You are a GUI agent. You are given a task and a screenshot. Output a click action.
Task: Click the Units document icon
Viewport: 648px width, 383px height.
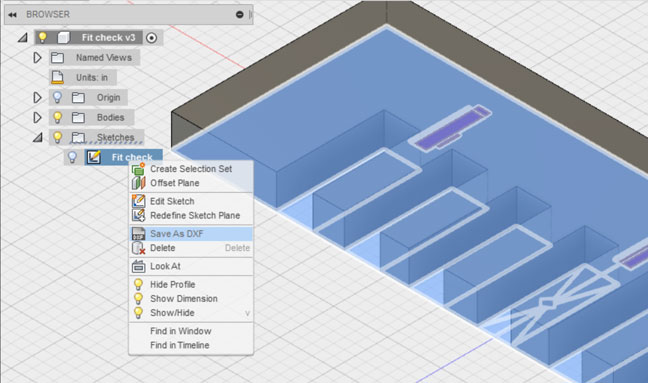point(57,77)
